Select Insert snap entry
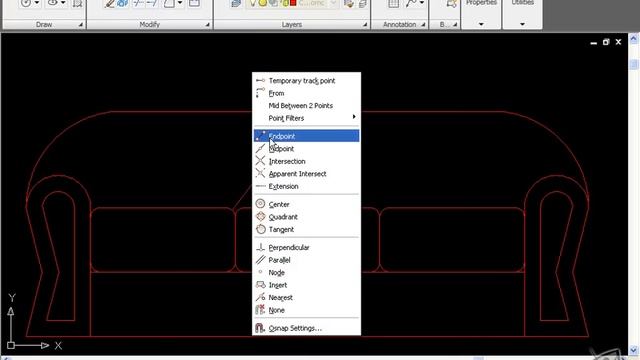 306,285
